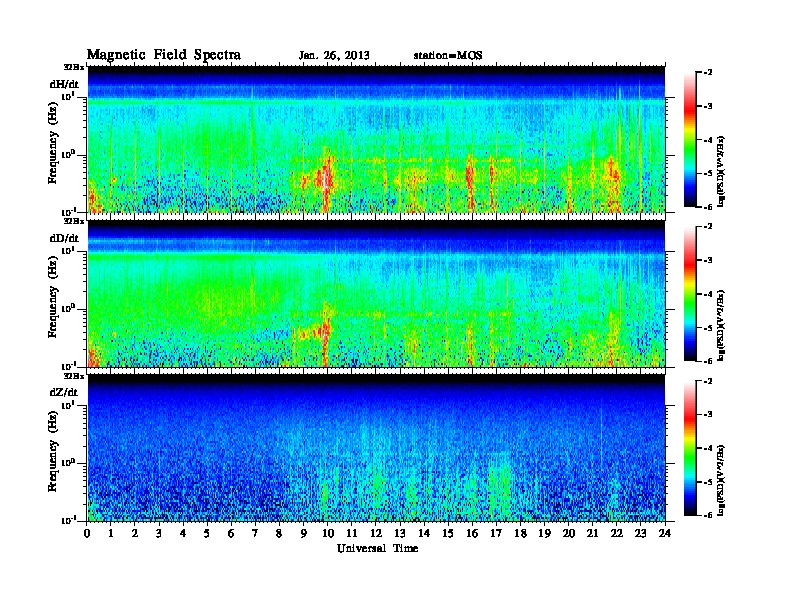
Task: Click hour tick label "14" on time axis
Action: pos(424,534)
